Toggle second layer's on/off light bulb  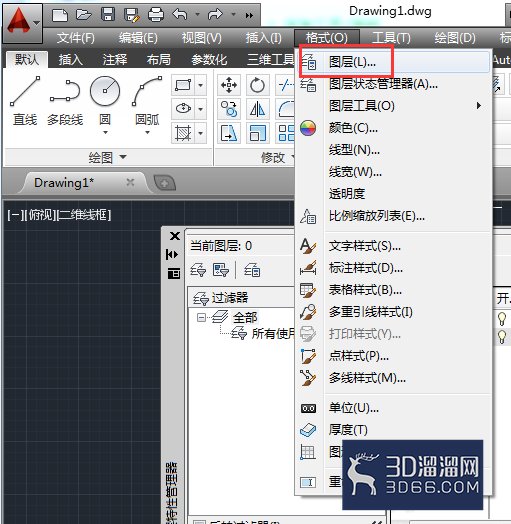tap(501, 337)
